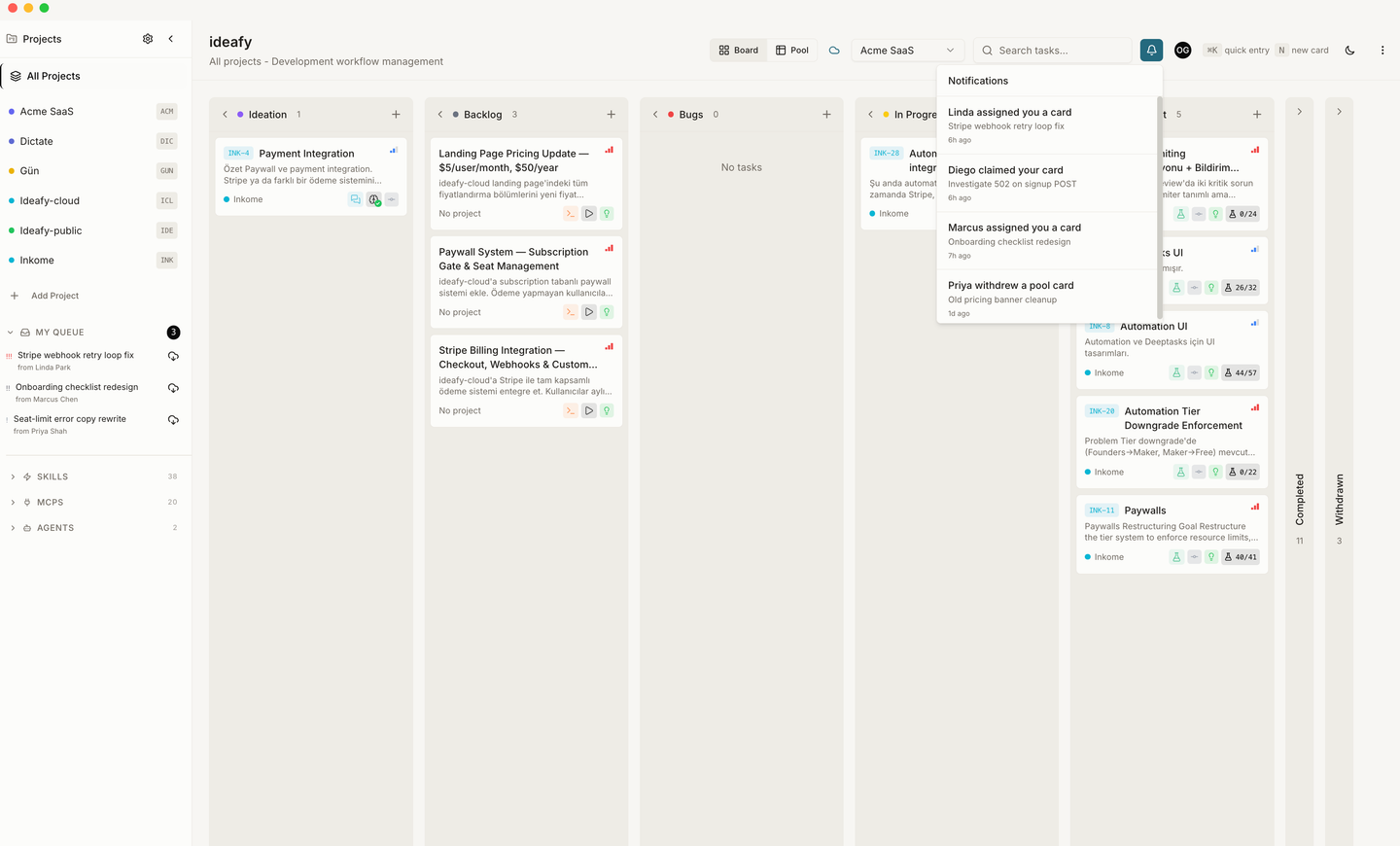Open terminal on Landing Page Pricing Update card
The image size is (1400, 846).
[x=571, y=214]
